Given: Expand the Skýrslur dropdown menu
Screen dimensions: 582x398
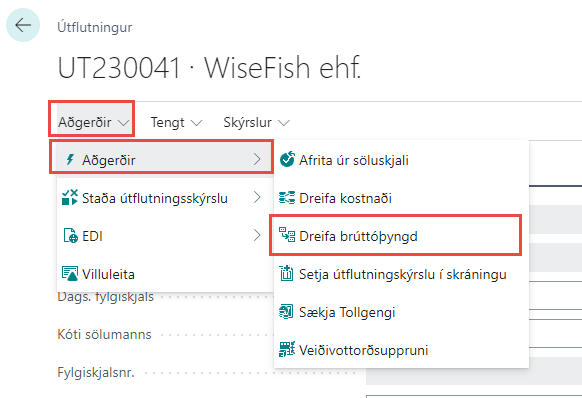Looking at the screenshot, I should click(x=256, y=123).
